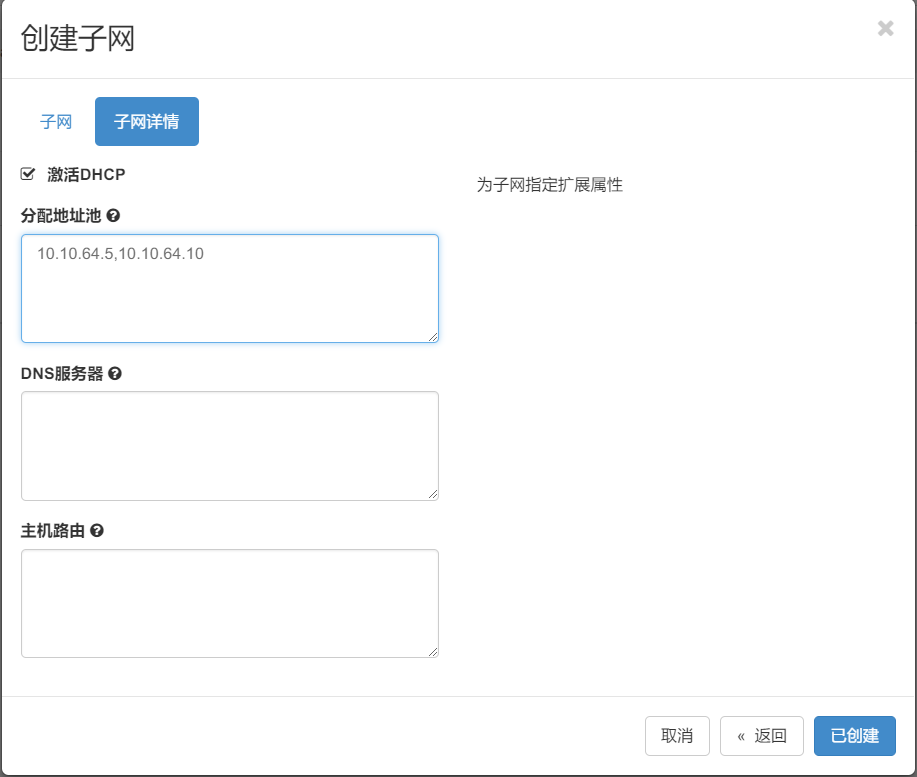
Task: Open help icon next to DNS服务器
Action: [115, 374]
